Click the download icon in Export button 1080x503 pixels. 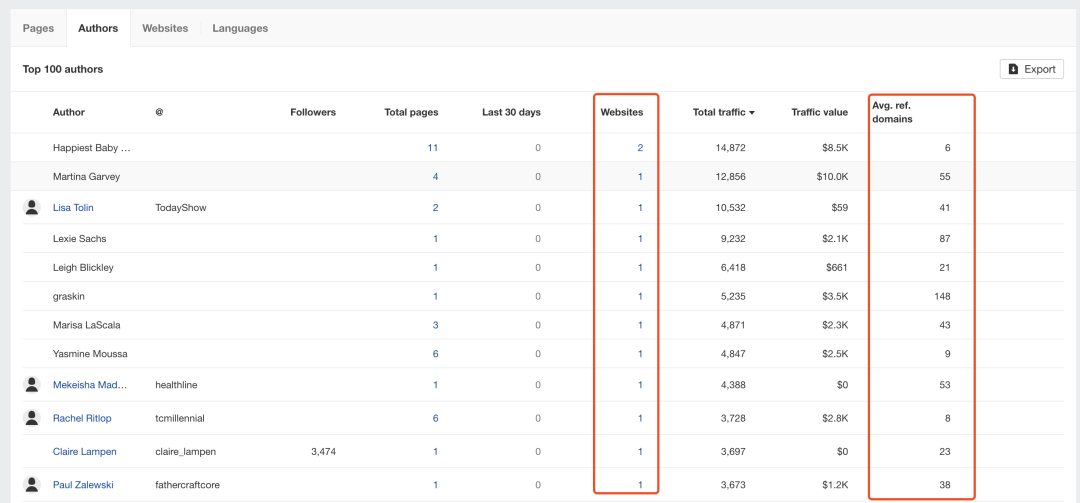tap(1013, 69)
